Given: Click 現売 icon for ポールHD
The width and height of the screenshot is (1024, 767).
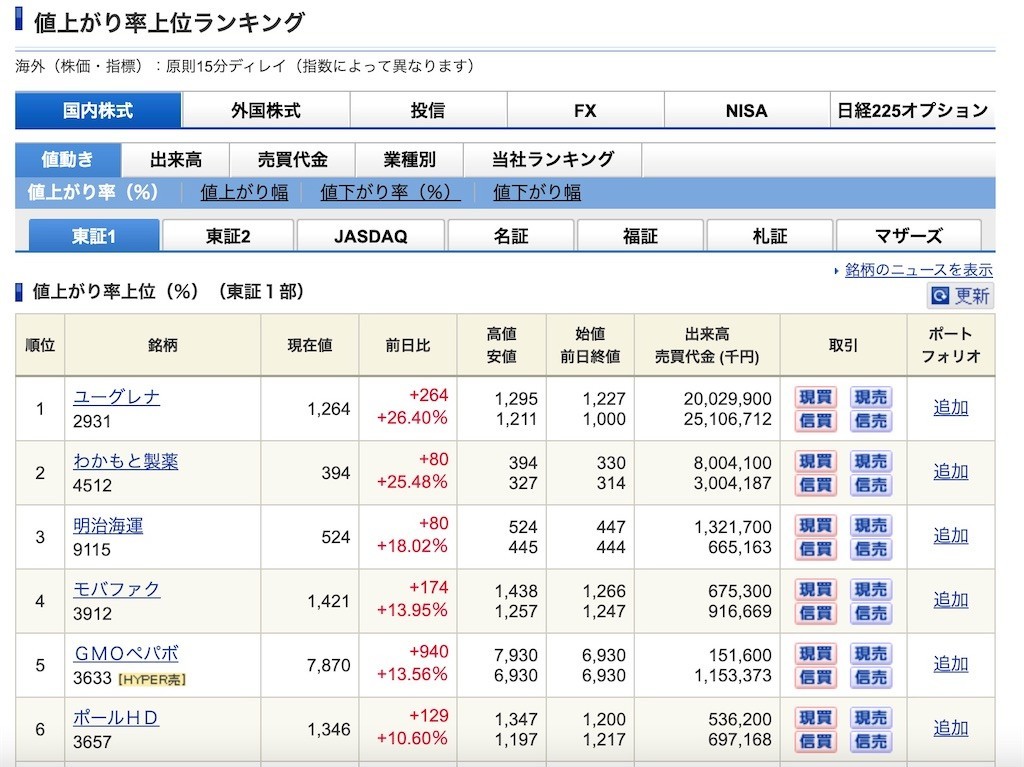Looking at the screenshot, I should pyautogui.click(x=871, y=717).
